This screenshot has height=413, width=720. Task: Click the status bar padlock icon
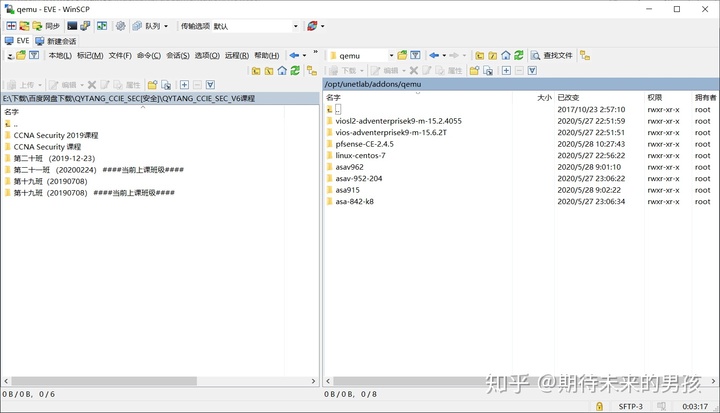pos(599,406)
